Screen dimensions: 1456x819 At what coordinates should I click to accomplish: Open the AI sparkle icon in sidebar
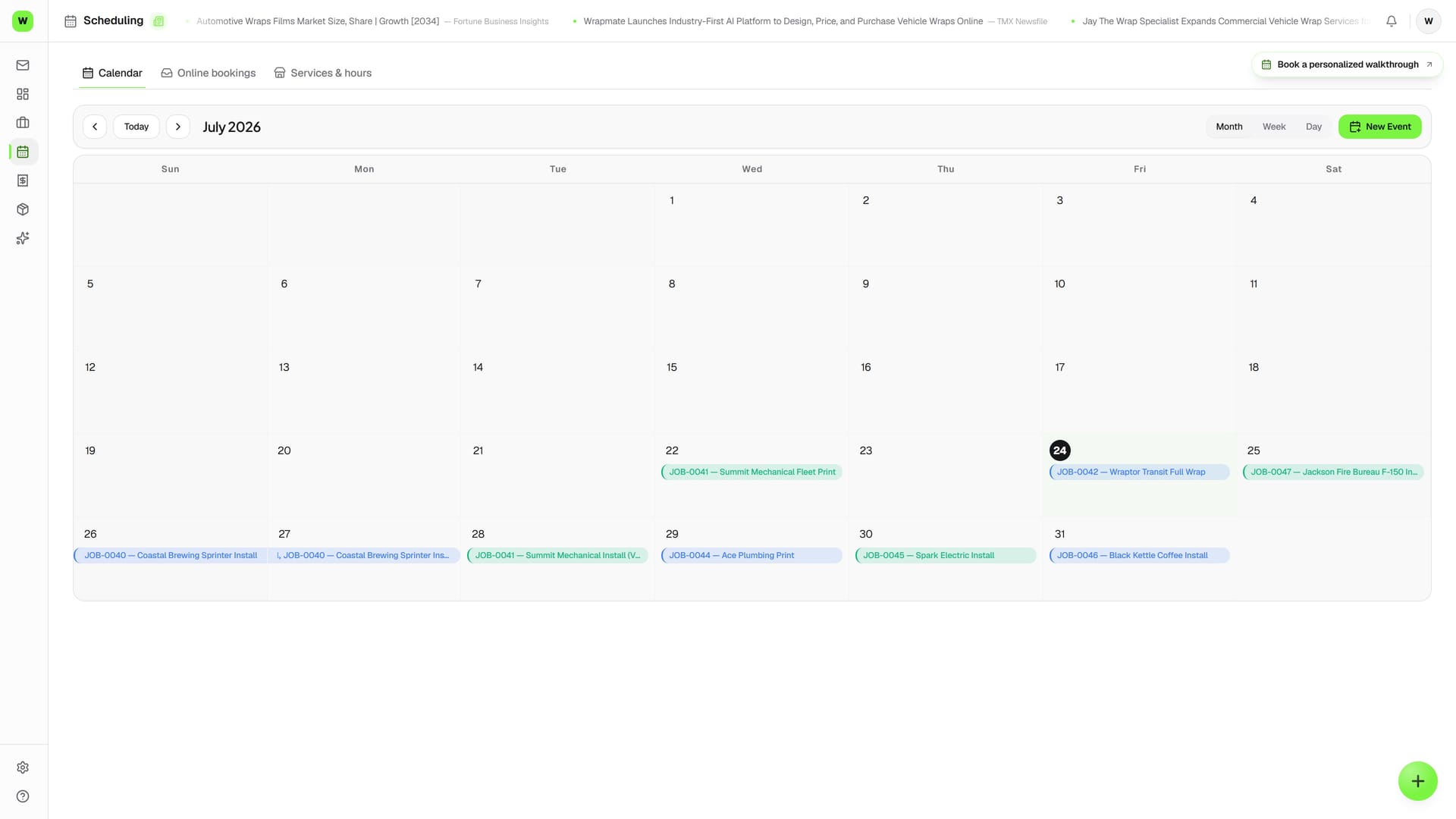point(23,238)
